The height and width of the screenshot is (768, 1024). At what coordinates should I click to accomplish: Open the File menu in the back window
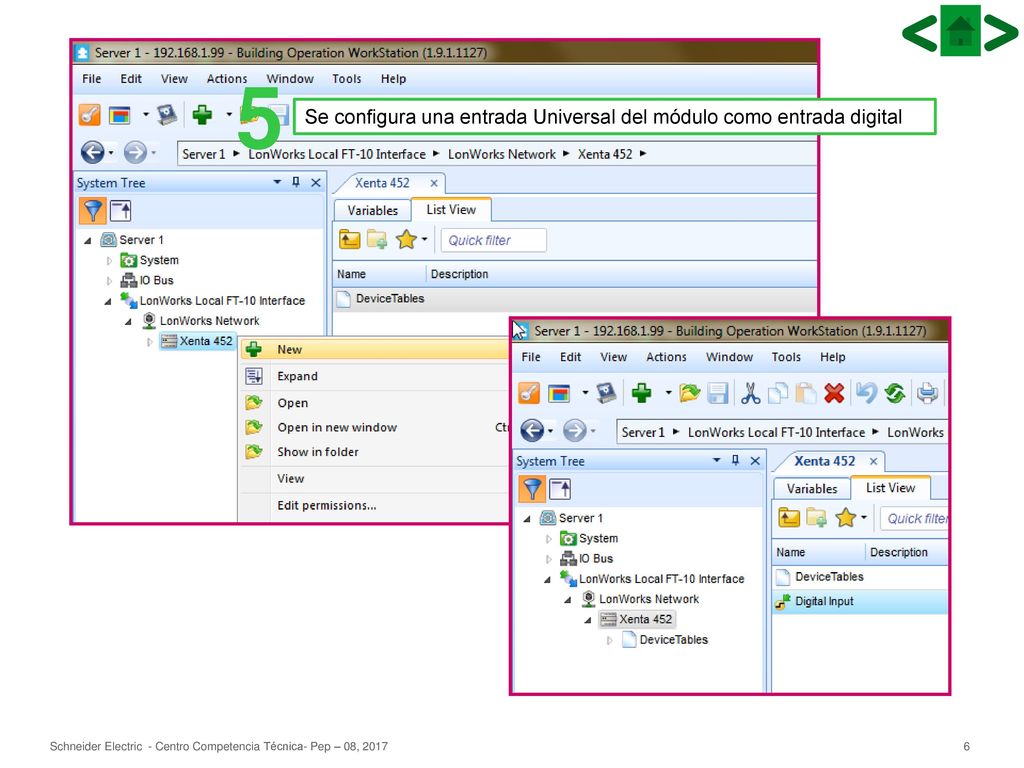coord(91,78)
